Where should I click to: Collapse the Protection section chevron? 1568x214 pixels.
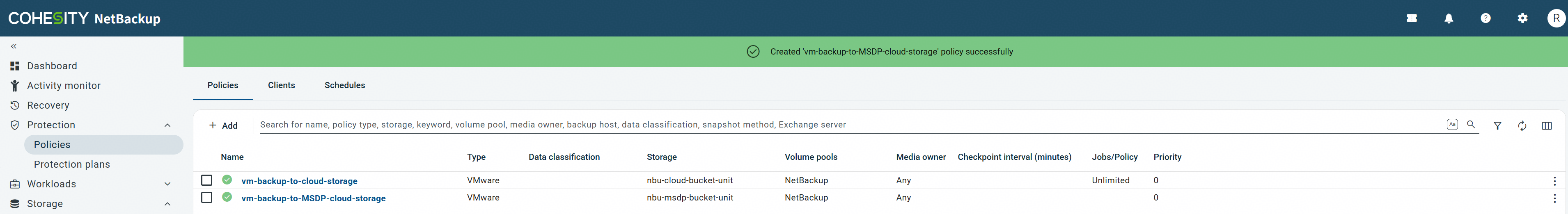[167, 125]
